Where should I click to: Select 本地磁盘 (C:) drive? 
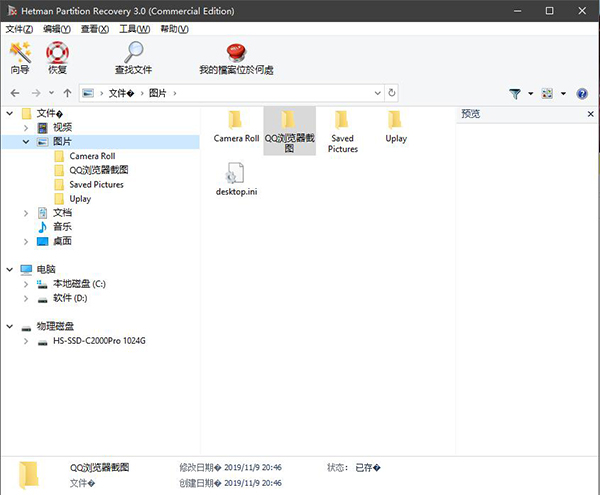[x=79, y=284]
